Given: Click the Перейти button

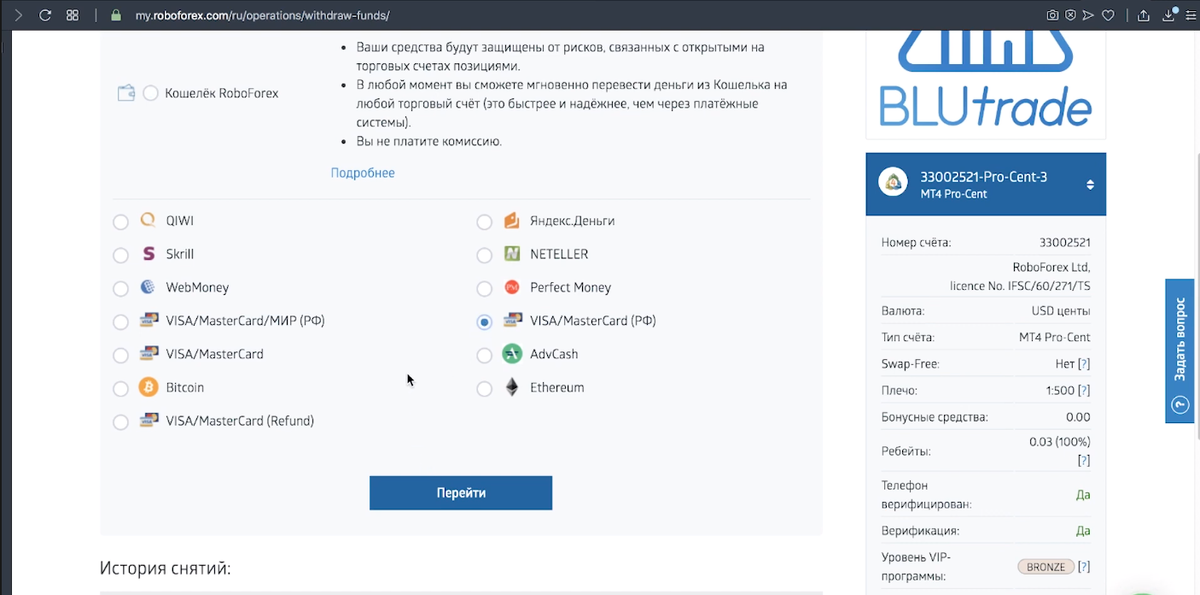Looking at the screenshot, I should pyautogui.click(x=461, y=493).
